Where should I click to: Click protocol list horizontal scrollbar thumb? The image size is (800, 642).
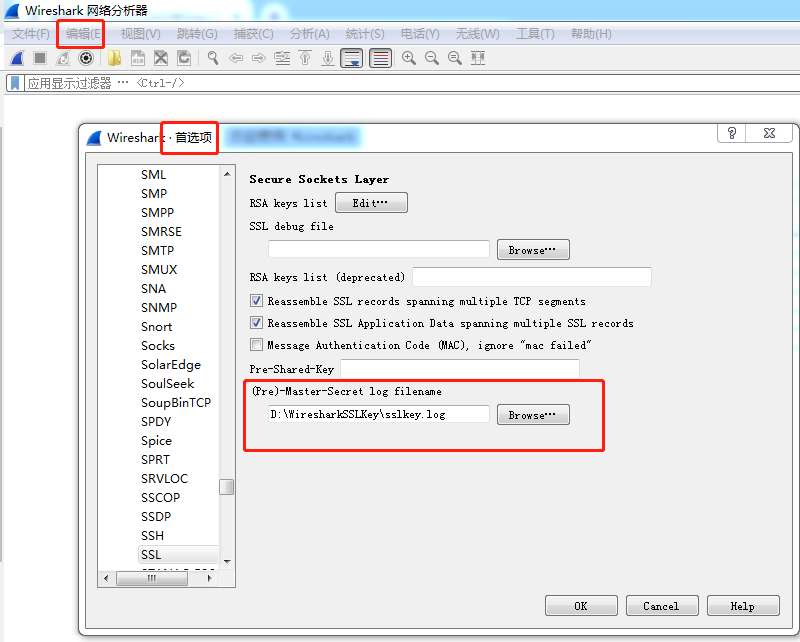click(x=152, y=578)
